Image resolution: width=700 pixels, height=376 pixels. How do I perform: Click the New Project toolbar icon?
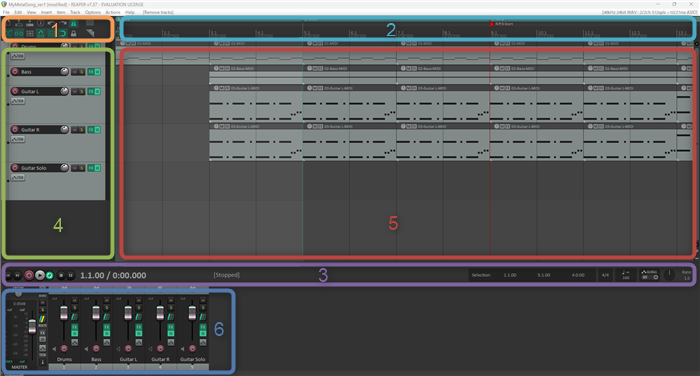(x=8, y=23)
